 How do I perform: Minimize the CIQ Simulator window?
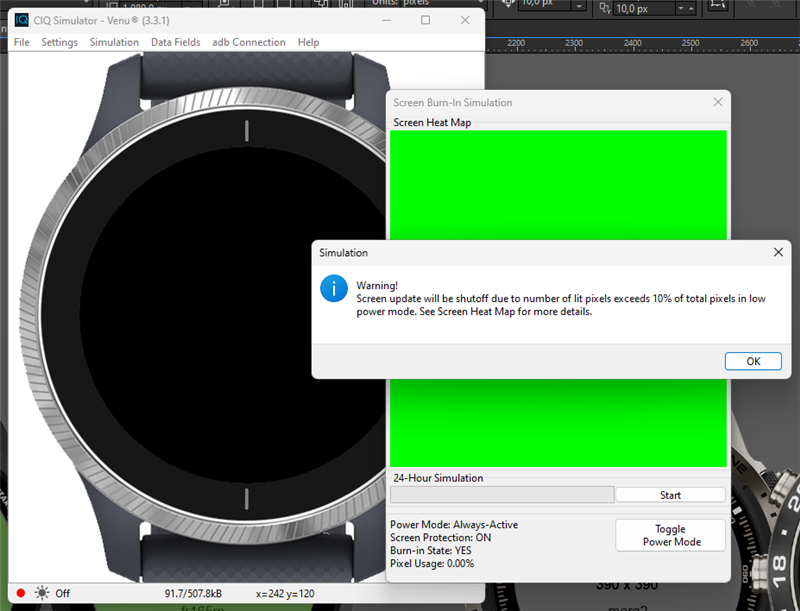pyautogui.click(x=387, y=20)
